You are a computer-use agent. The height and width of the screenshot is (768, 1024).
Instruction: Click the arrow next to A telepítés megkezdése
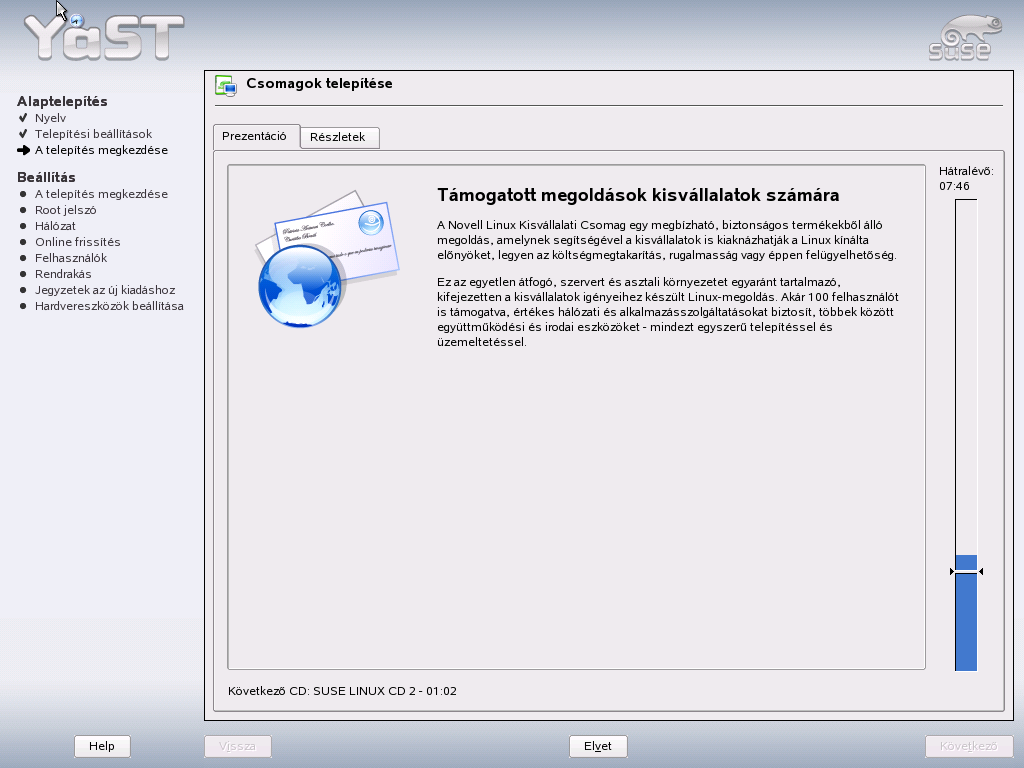(x=24, y=150)
